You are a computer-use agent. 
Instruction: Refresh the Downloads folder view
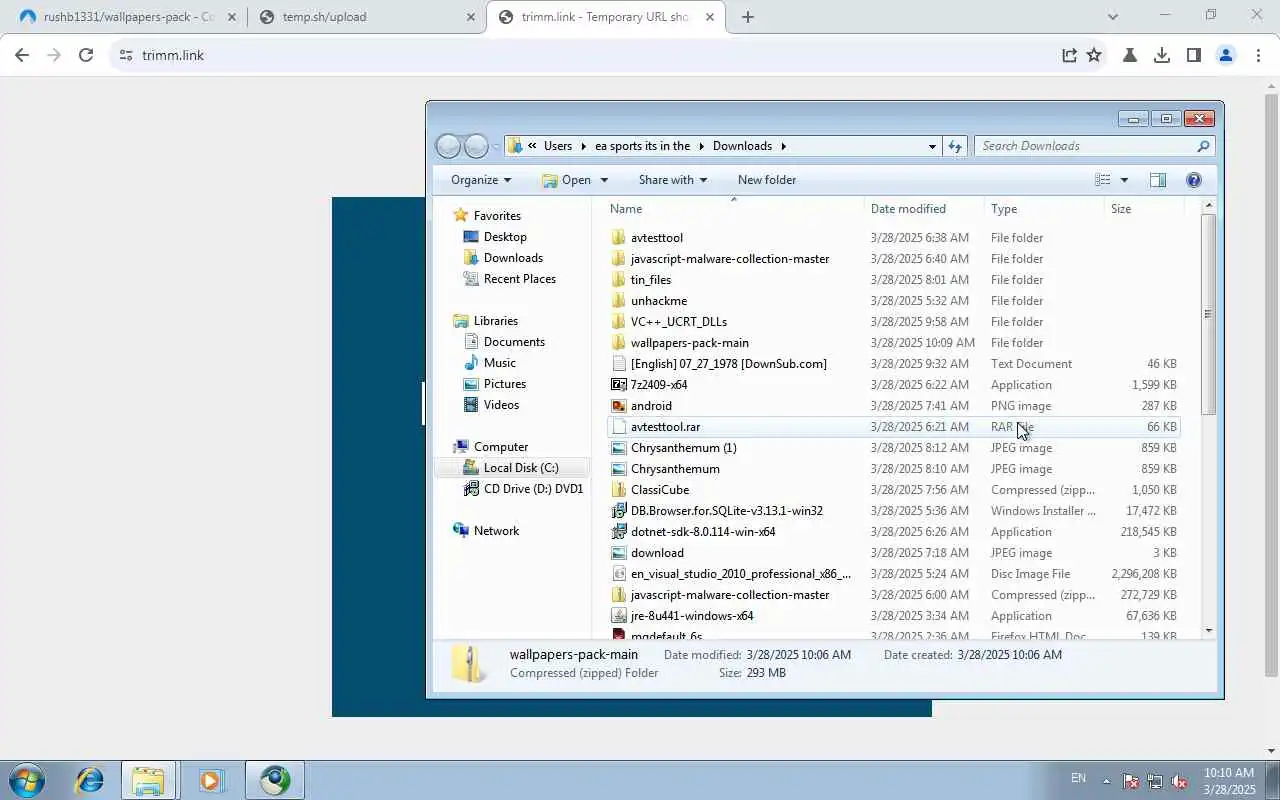coord(955,146)
